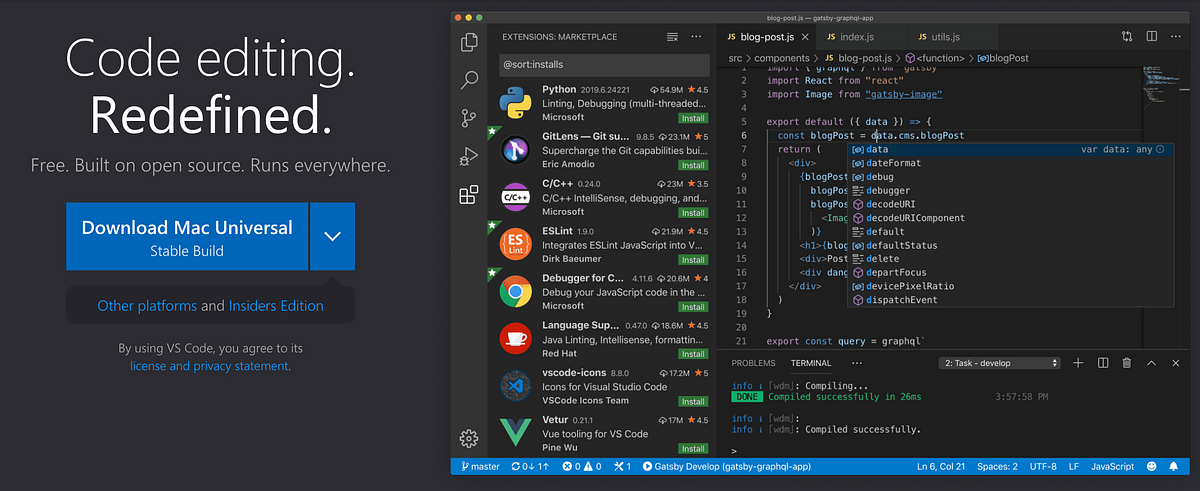Click the @sort:installs search field
The width and height of the screenshot is (1200, 491).
click(x=604, y=65)
